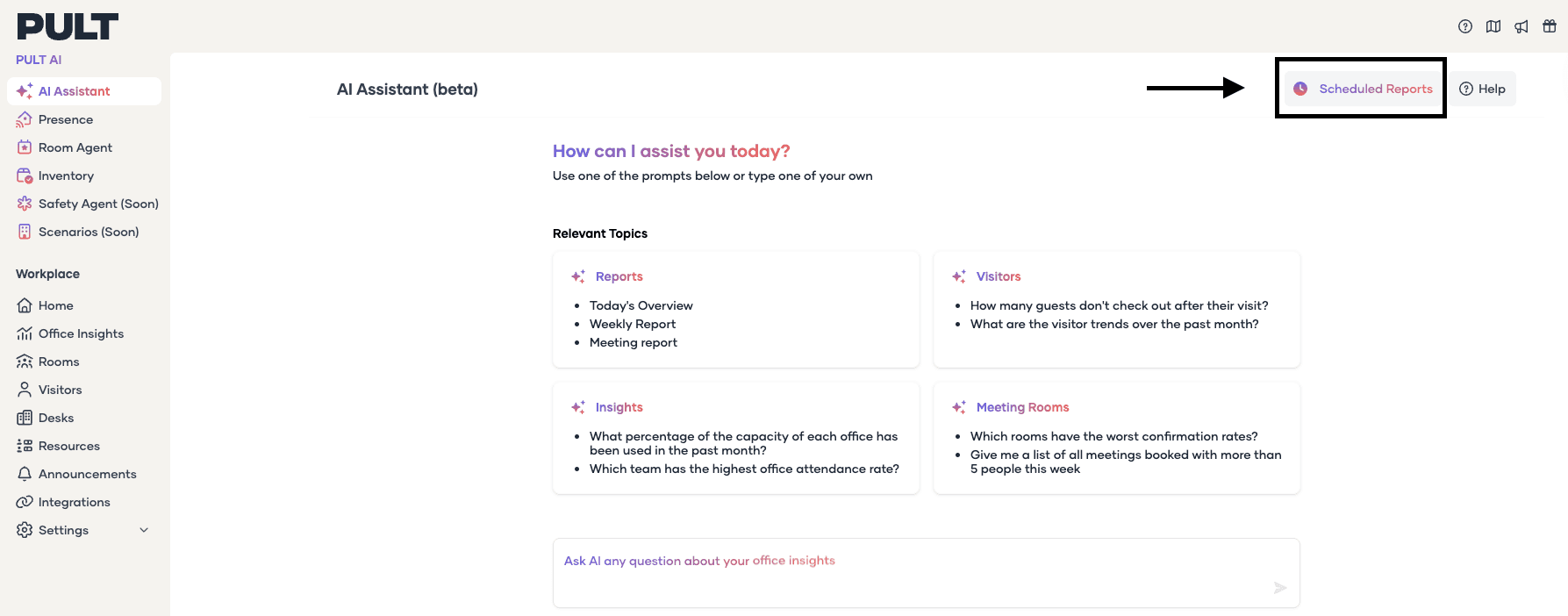Image resolution: width=1568 pixels, height=616 pixels.
Task: Click the Presence house icon
Action: coord(25,119)
